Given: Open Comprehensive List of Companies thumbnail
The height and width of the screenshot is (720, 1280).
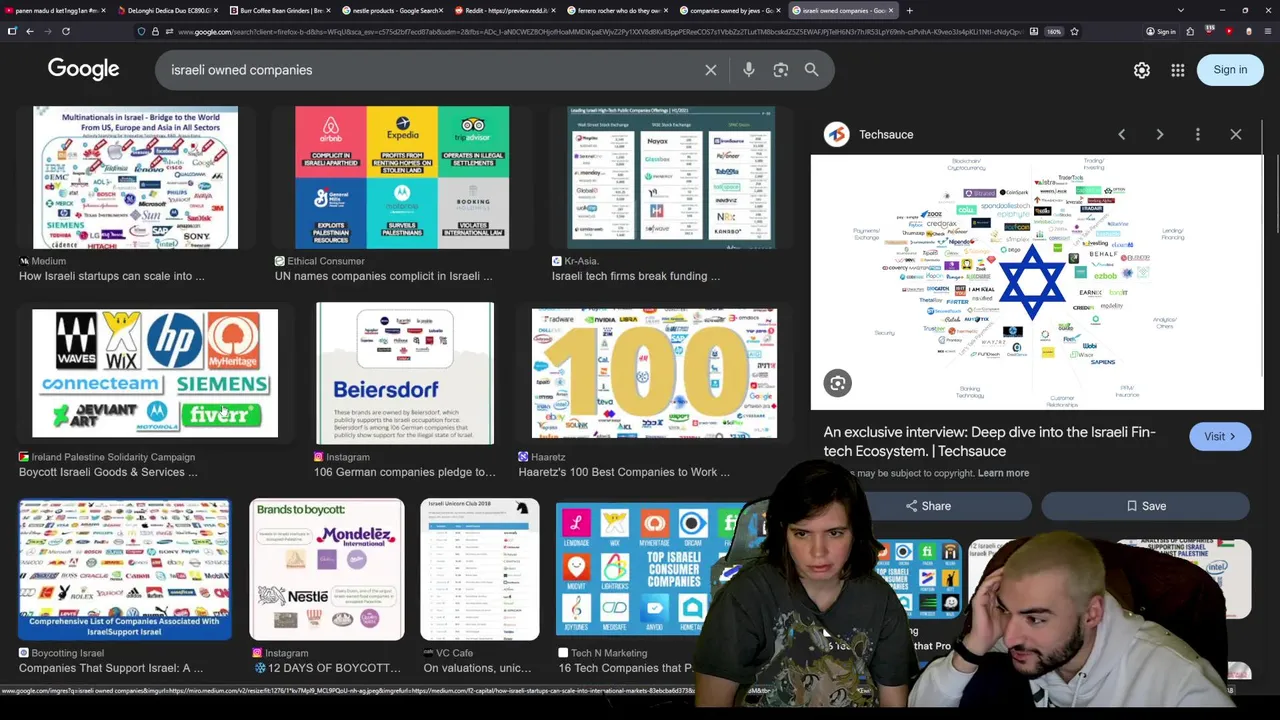Looking at the screenshot, I should pos(125,569).
